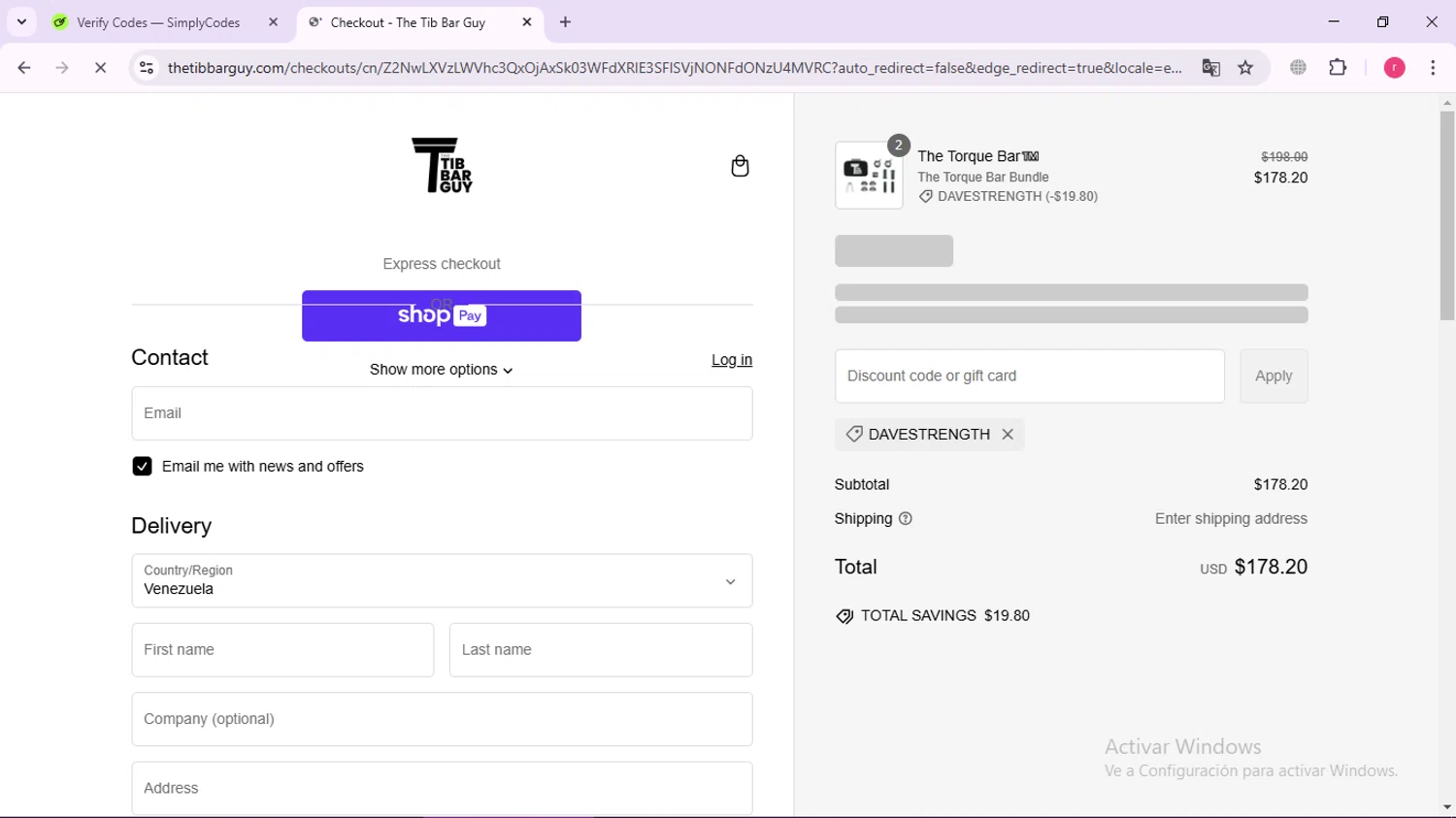Focus the Discount code or gift card field

click(x=1030, y=376)
